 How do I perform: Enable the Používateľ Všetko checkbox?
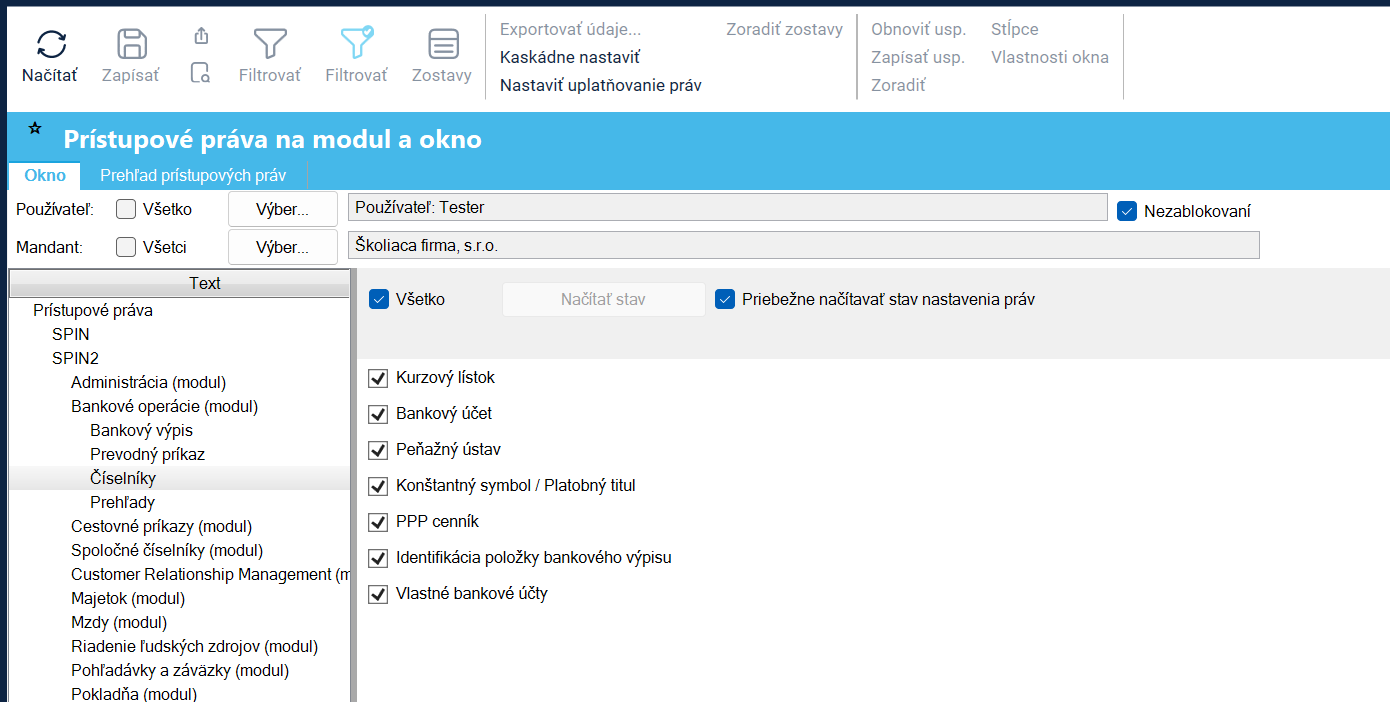pyautogui.click(x=126, y=209)
